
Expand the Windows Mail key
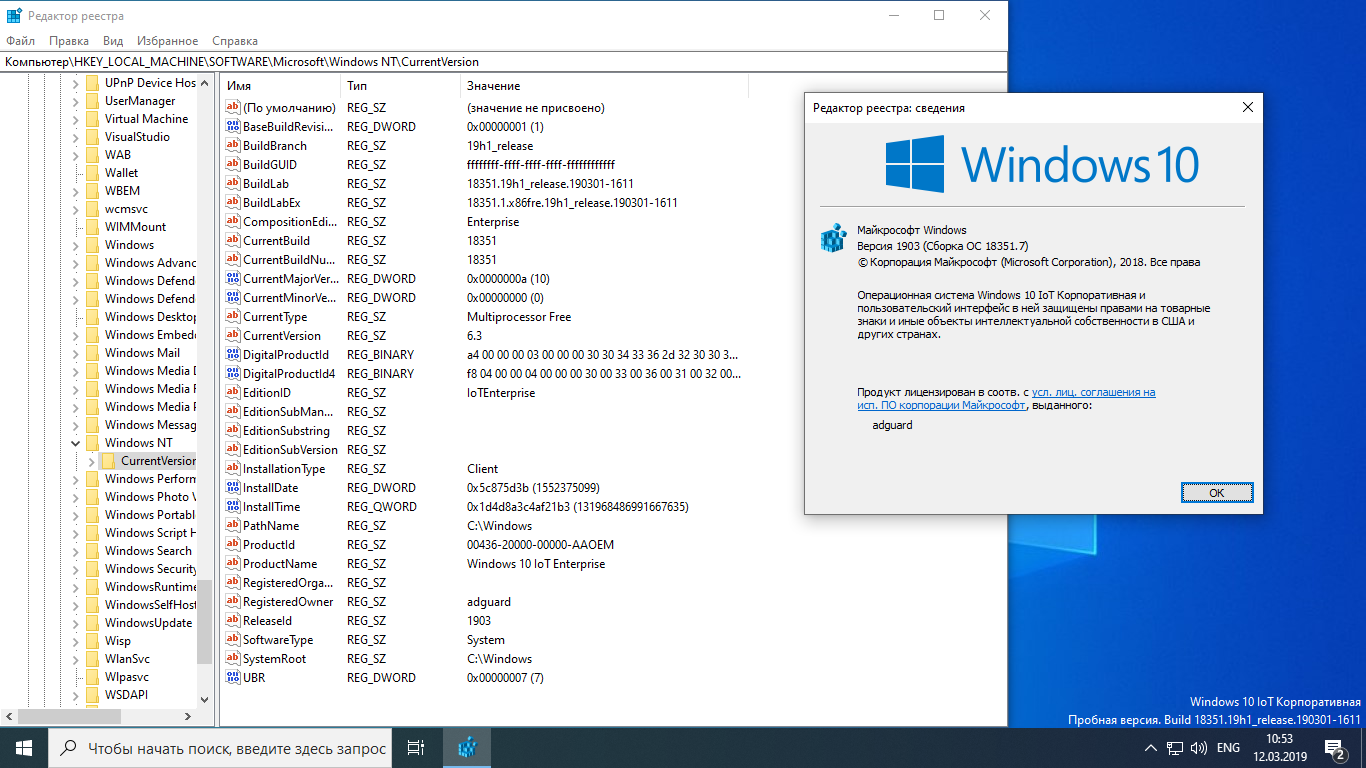point(75,353)
